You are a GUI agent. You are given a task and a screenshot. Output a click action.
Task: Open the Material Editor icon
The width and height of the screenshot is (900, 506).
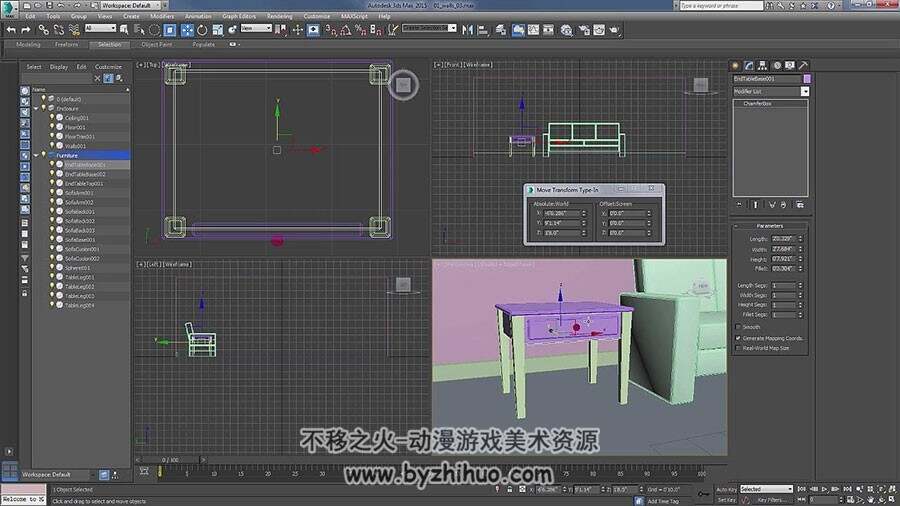coord(566,30)
